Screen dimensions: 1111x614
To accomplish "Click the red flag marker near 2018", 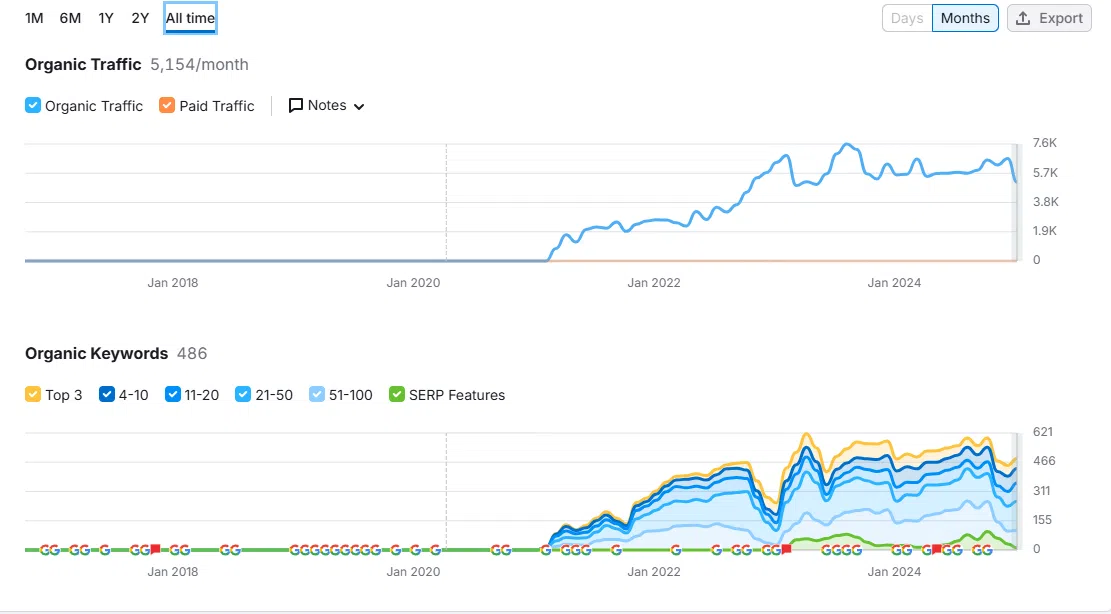I will 155,549.
